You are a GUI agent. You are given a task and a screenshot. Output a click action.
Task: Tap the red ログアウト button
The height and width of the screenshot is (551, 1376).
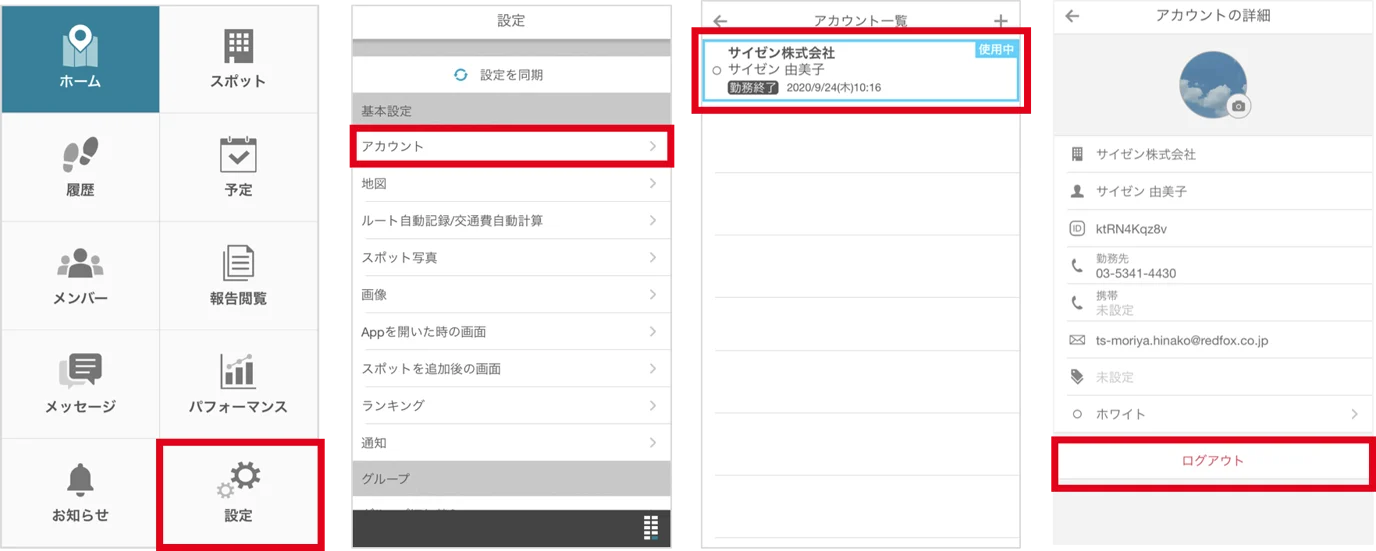click(1213, 461)
